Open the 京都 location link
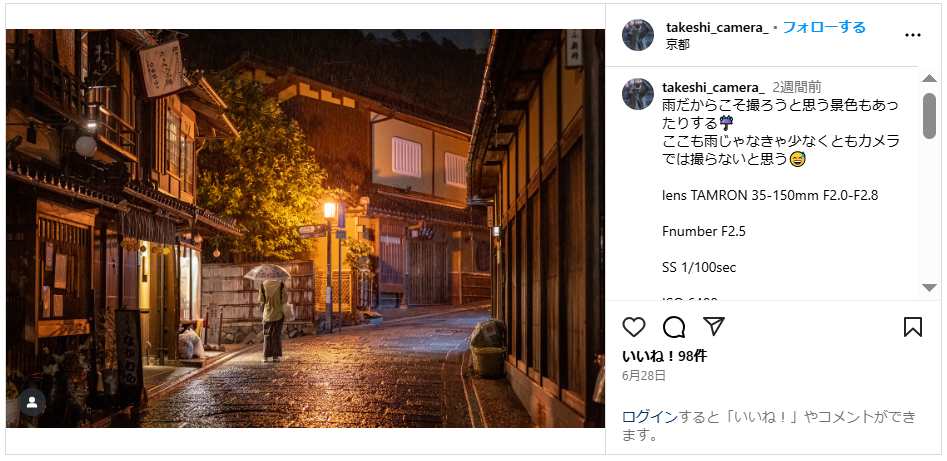 678,45
